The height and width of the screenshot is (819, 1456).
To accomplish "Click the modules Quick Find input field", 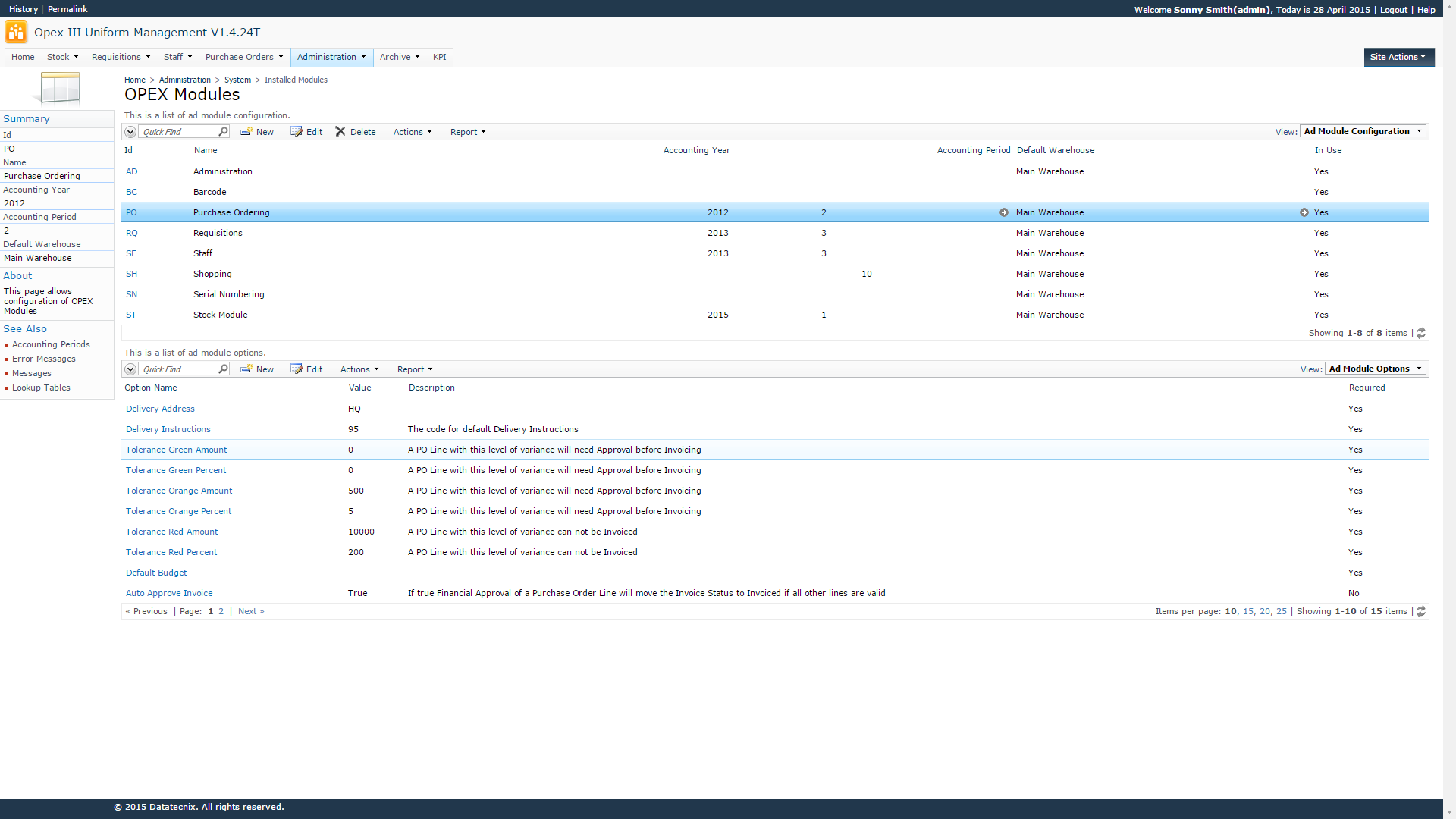I will point(179,132).
